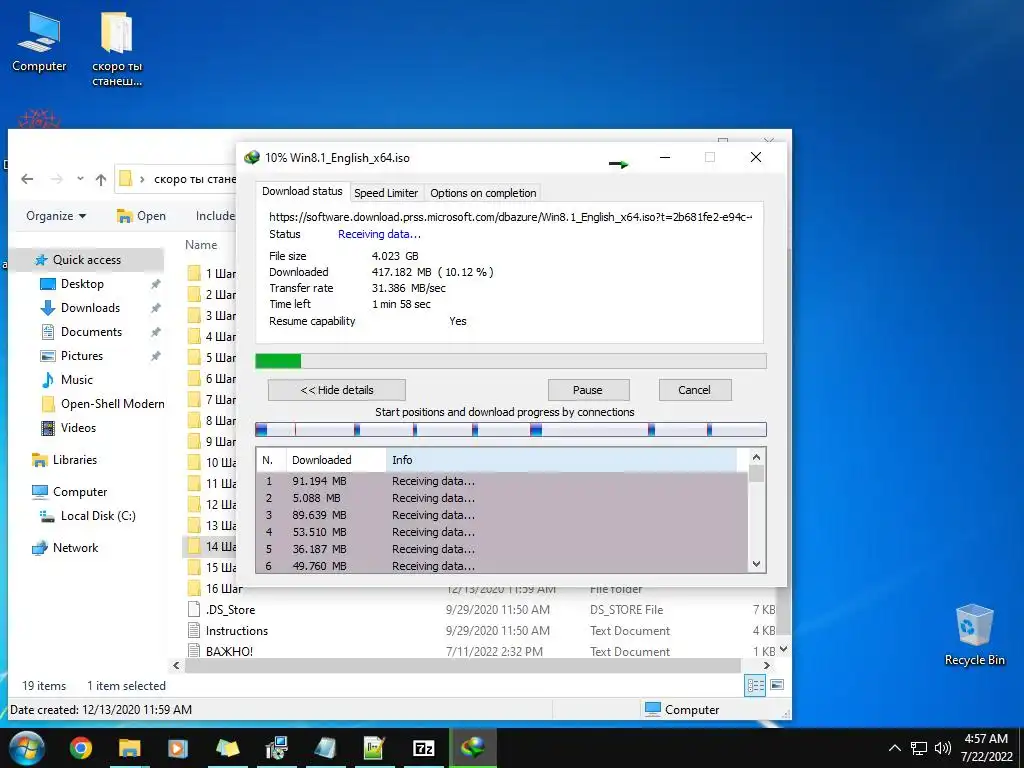The height and width of the screenshot is (768, 1024).
Task: Open File Explorer from the taskbar
Action: 129,748
